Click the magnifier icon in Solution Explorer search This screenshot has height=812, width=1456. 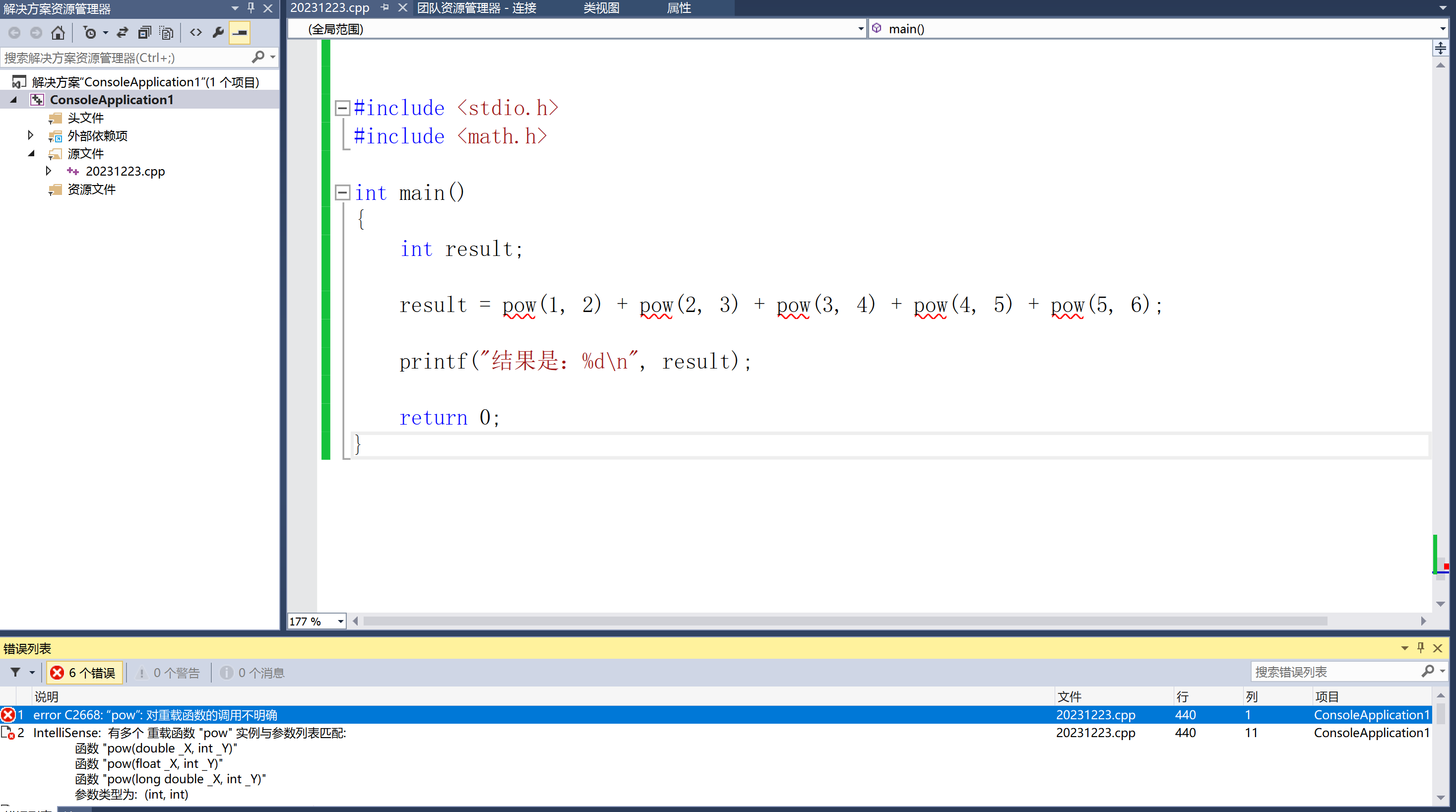pos(258,57)
